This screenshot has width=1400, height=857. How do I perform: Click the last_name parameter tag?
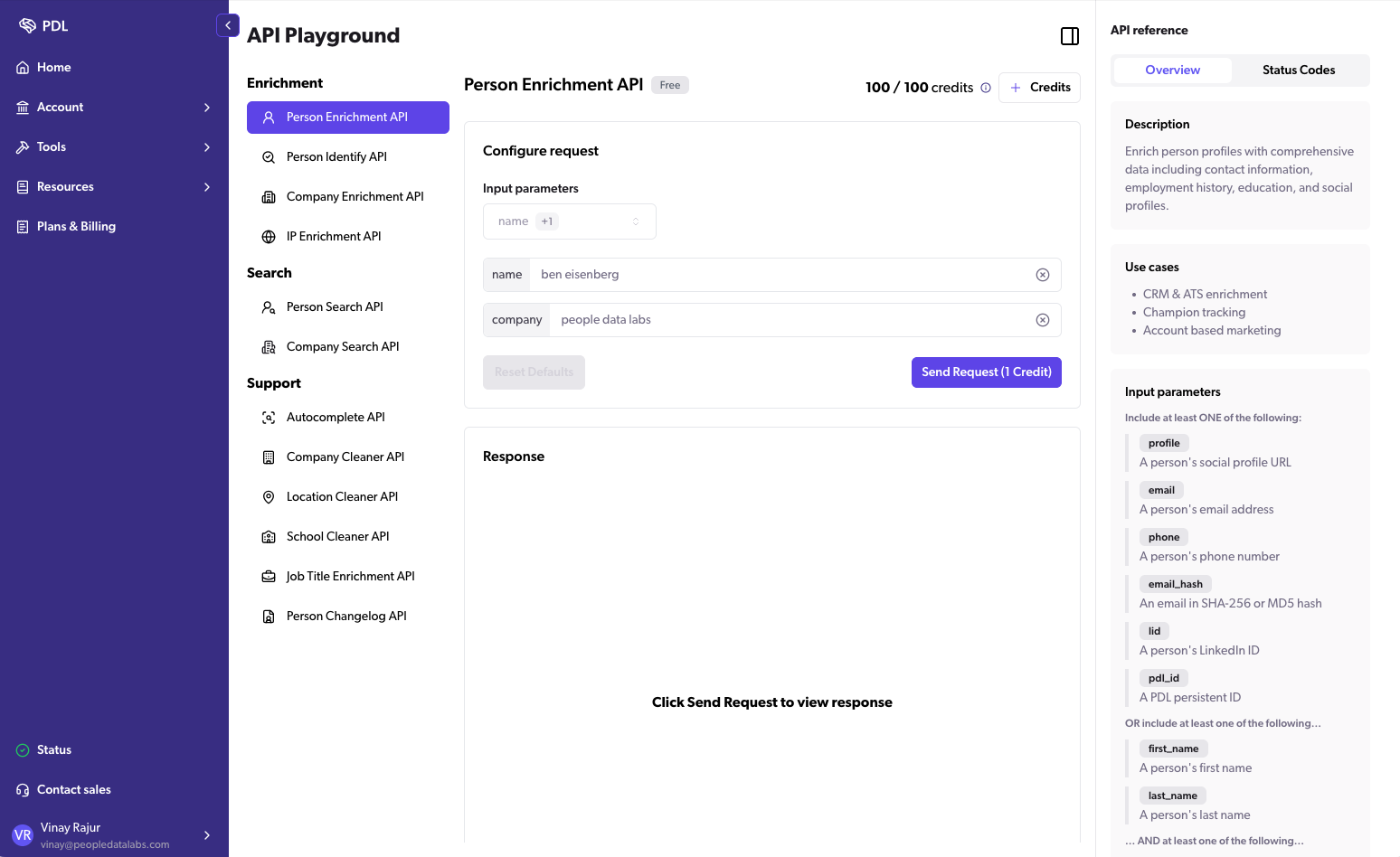point(1173,796)
